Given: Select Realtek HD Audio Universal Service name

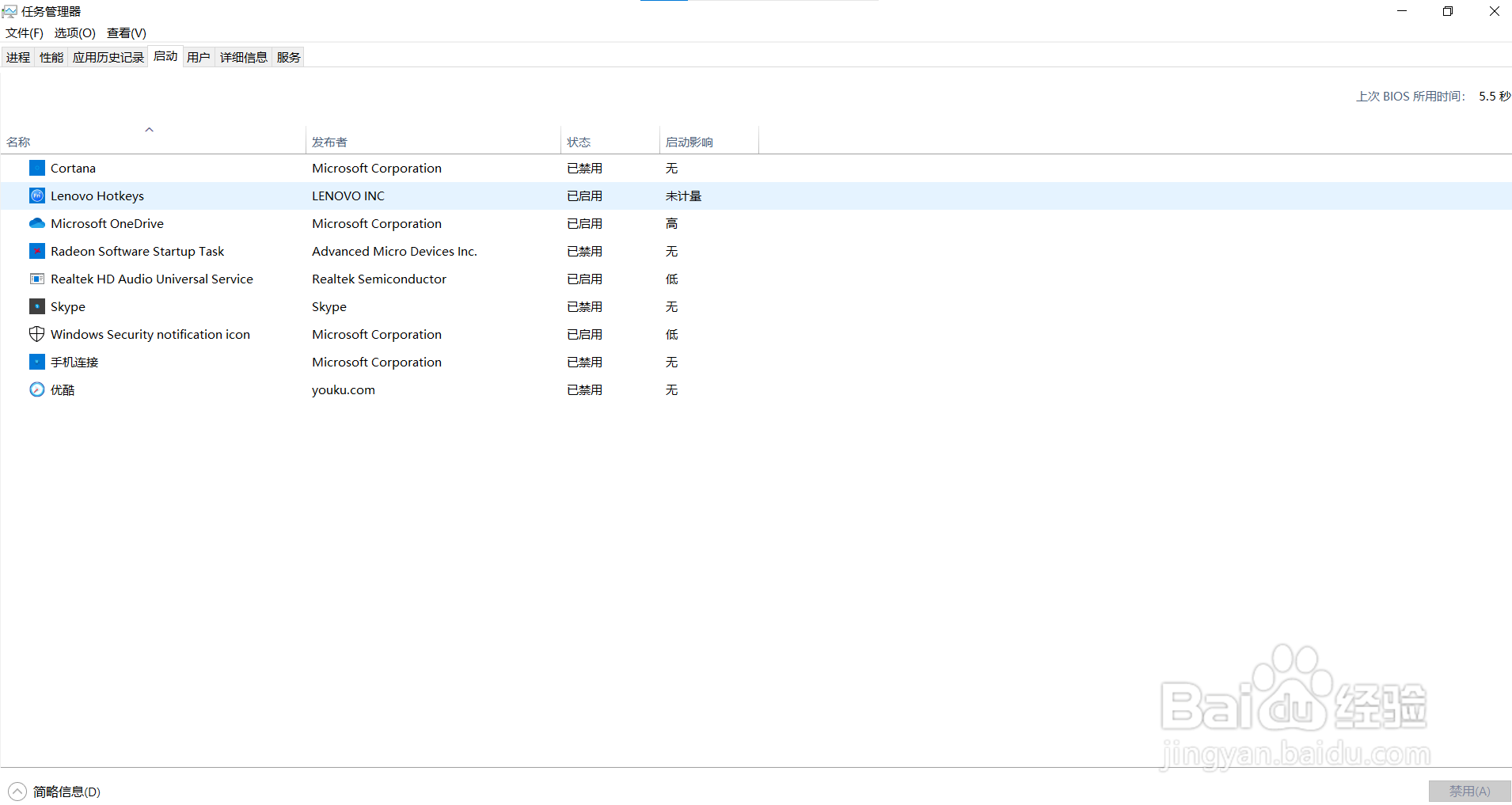Looking at the screenshot, I should [x=152, y=279].
